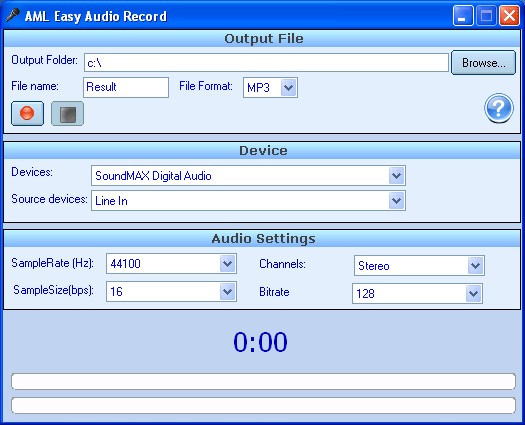Click the Source devices: label
The image size is (525, 425).
pyautogui.click(x=49, y=199)
